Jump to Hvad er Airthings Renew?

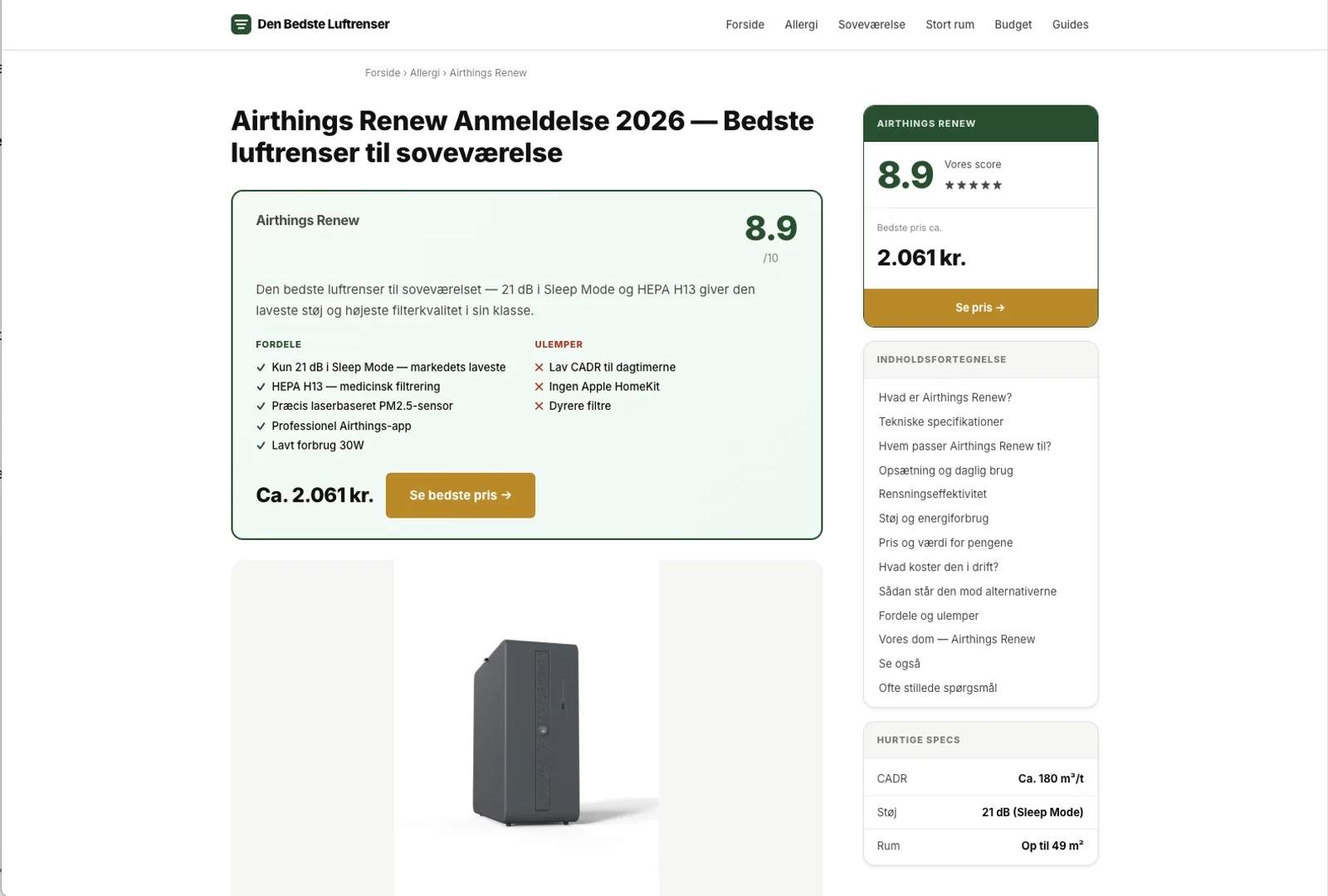click(945, 397)
